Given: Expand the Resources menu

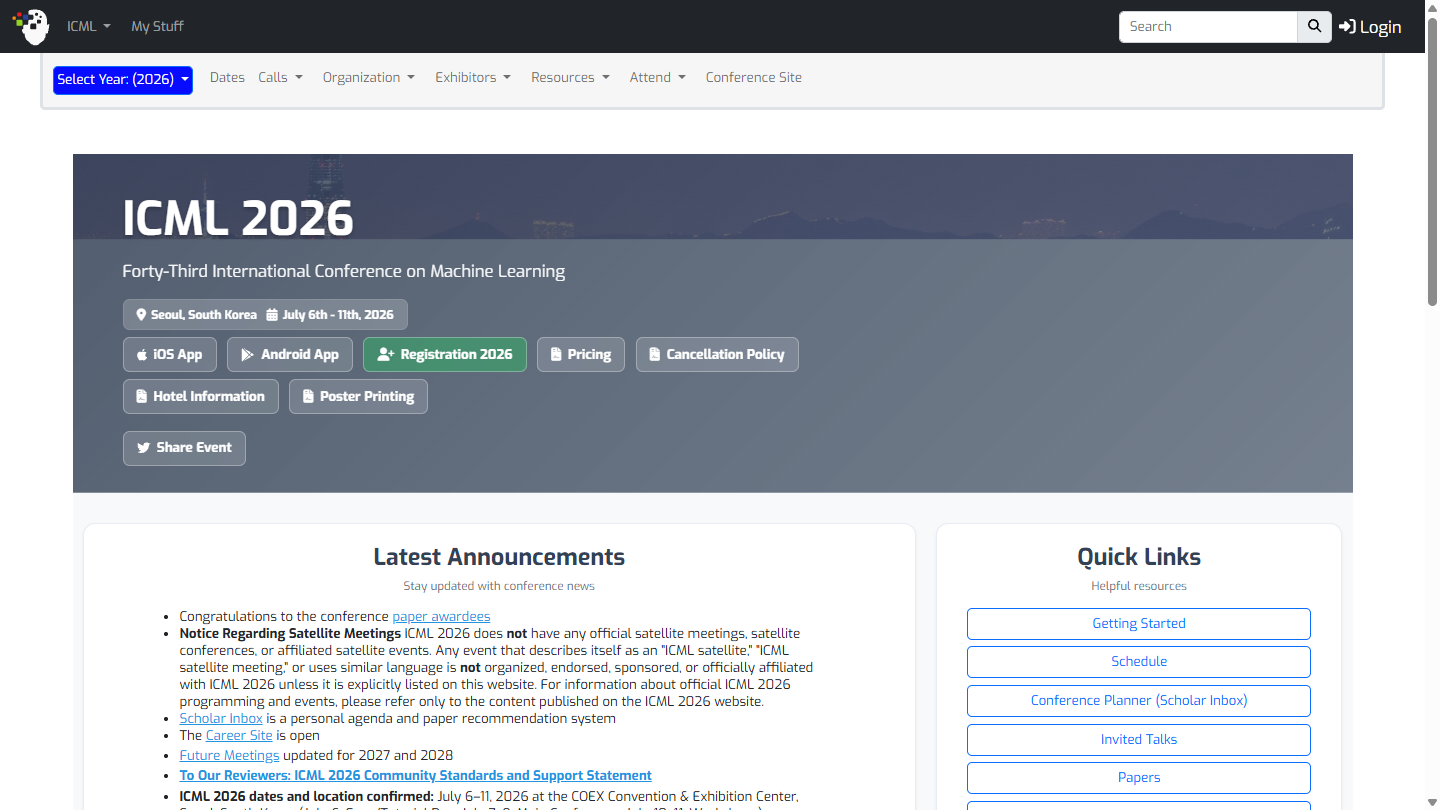Looking at the screenshot, I should click(570, 77).
